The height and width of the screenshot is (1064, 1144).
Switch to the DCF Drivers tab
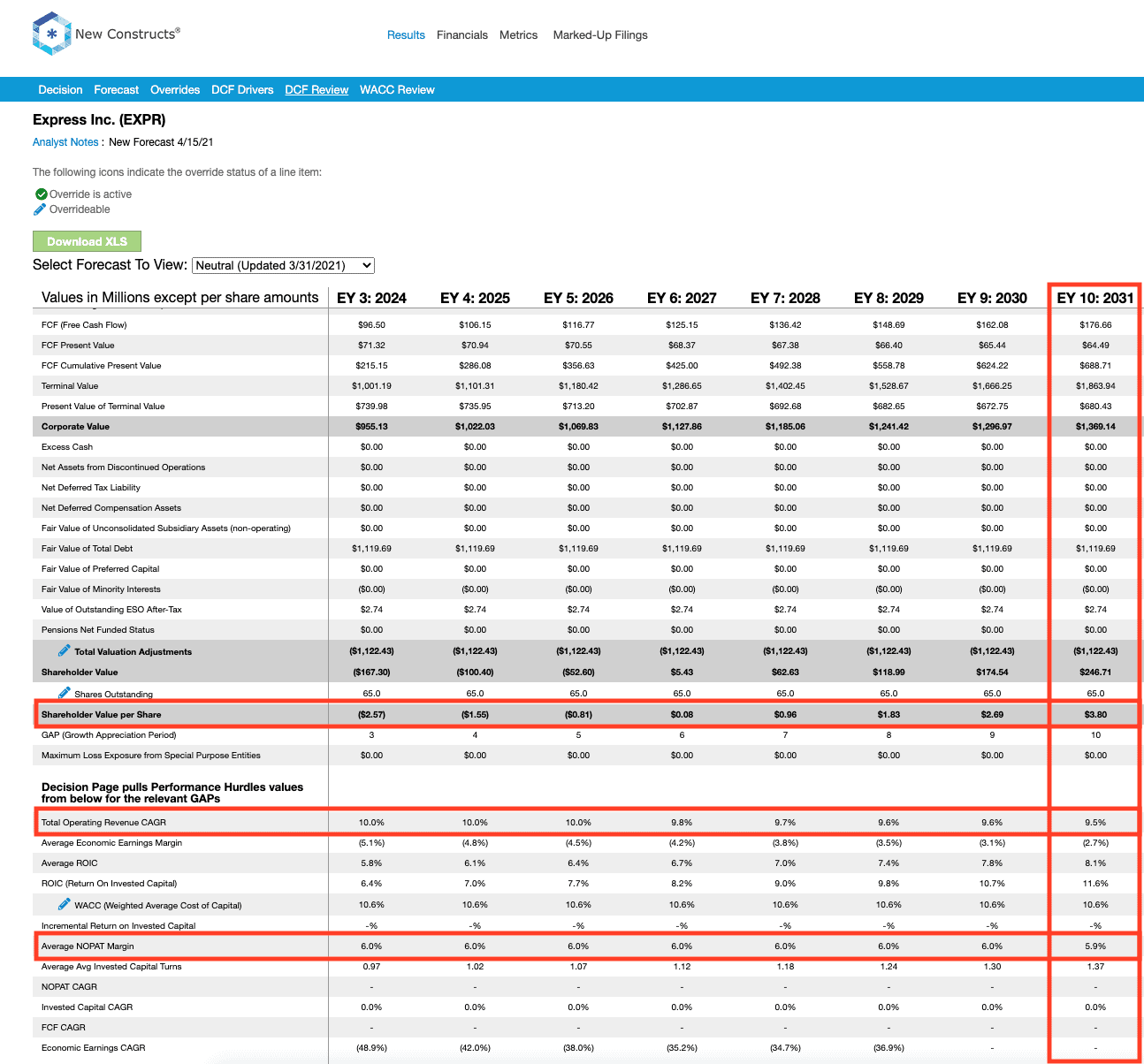click(242, 90)
